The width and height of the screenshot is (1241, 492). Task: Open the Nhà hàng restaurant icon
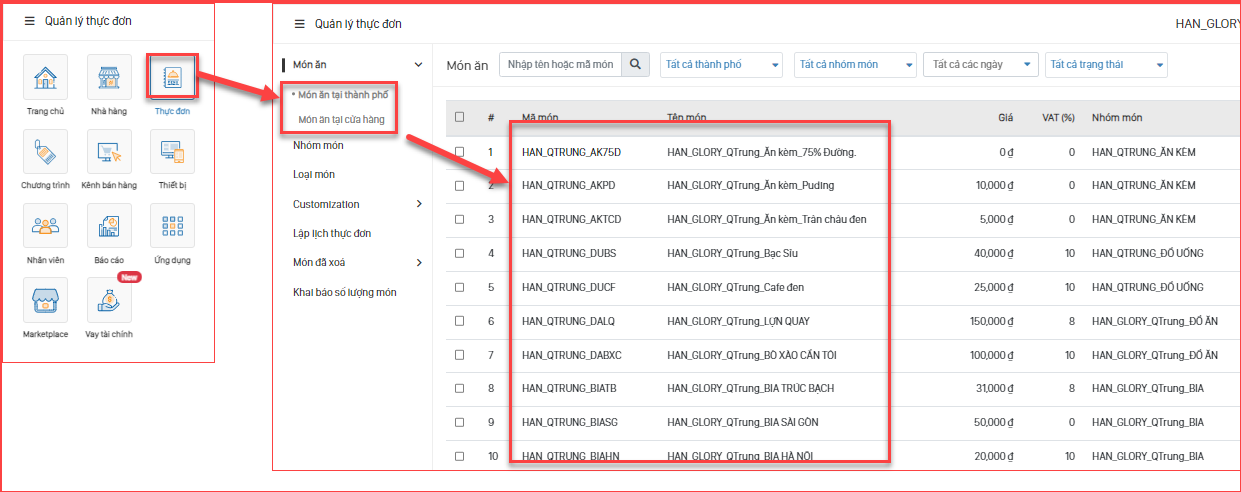(x=109, y=78)
